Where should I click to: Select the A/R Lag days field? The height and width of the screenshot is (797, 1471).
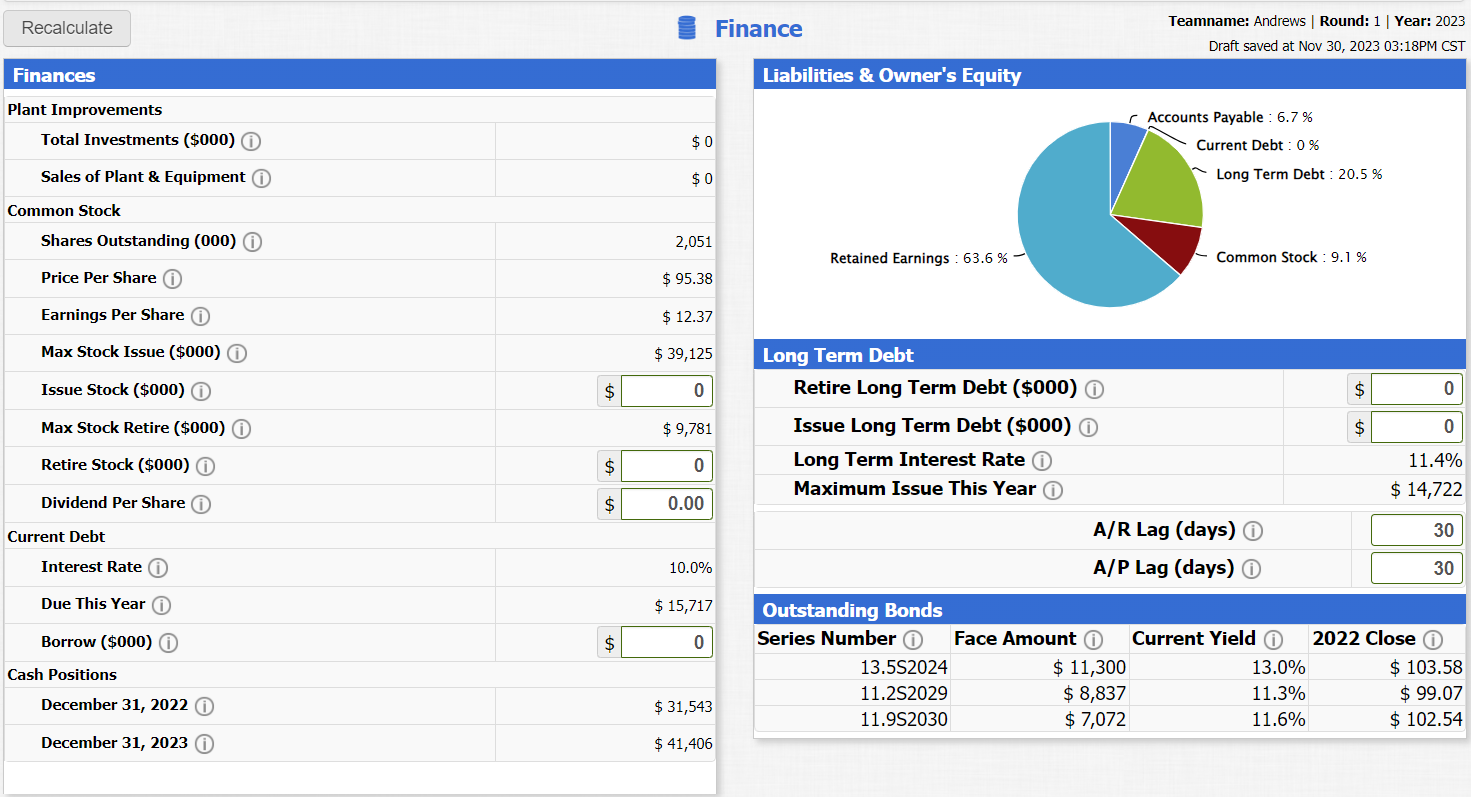pyautogui.click(x=1416, y=530)
